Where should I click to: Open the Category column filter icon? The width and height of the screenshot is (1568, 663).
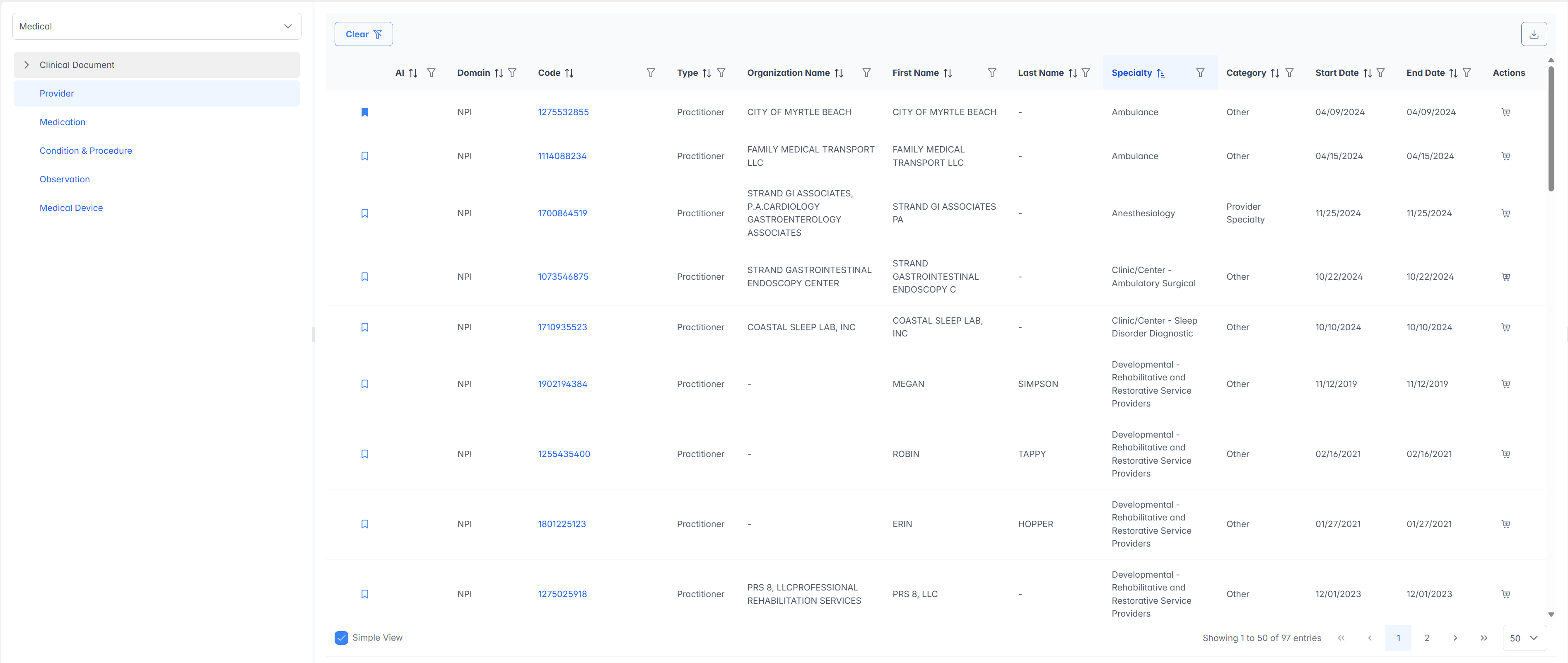(1289, 73)
